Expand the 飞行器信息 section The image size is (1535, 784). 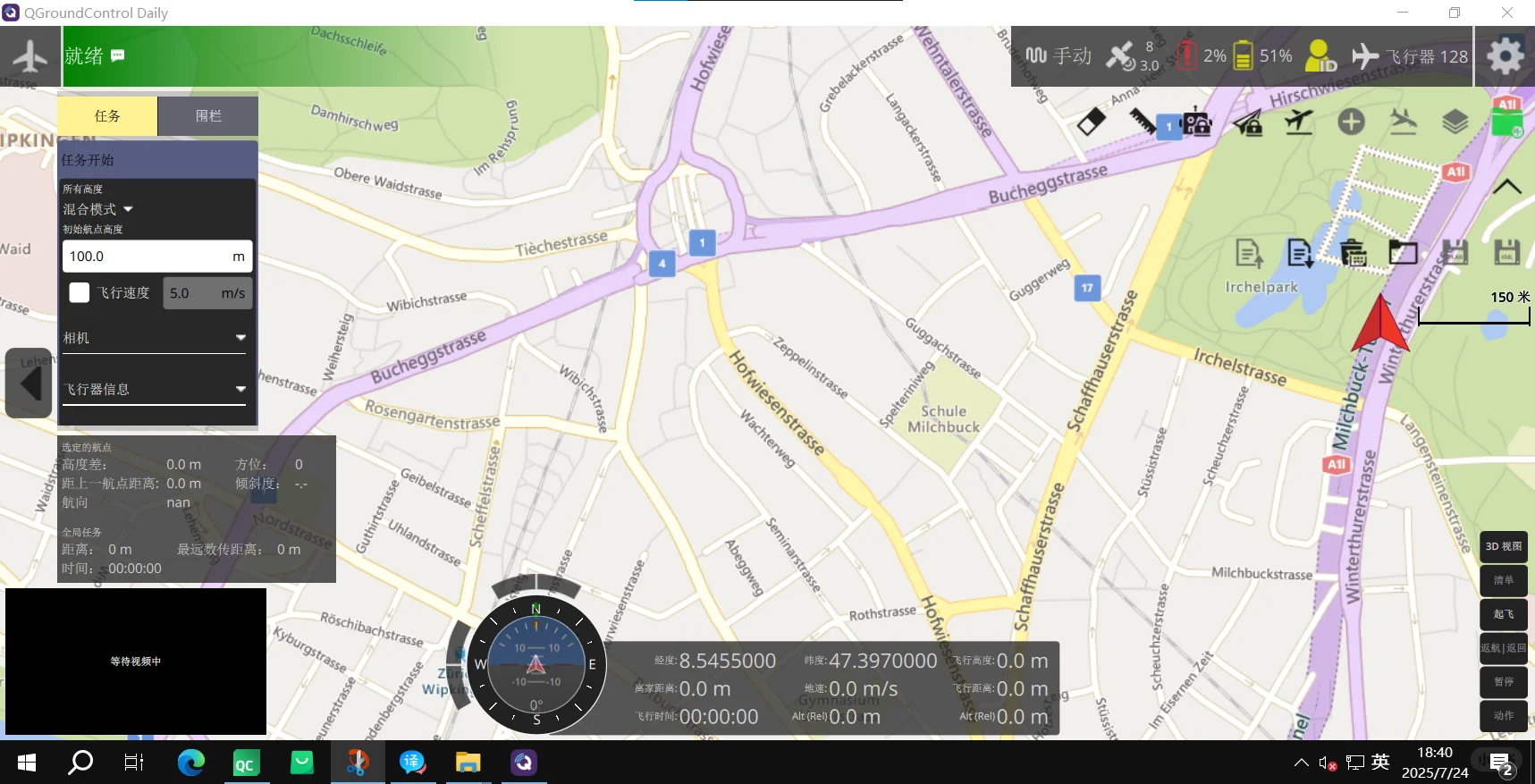[x=154, y=389]
